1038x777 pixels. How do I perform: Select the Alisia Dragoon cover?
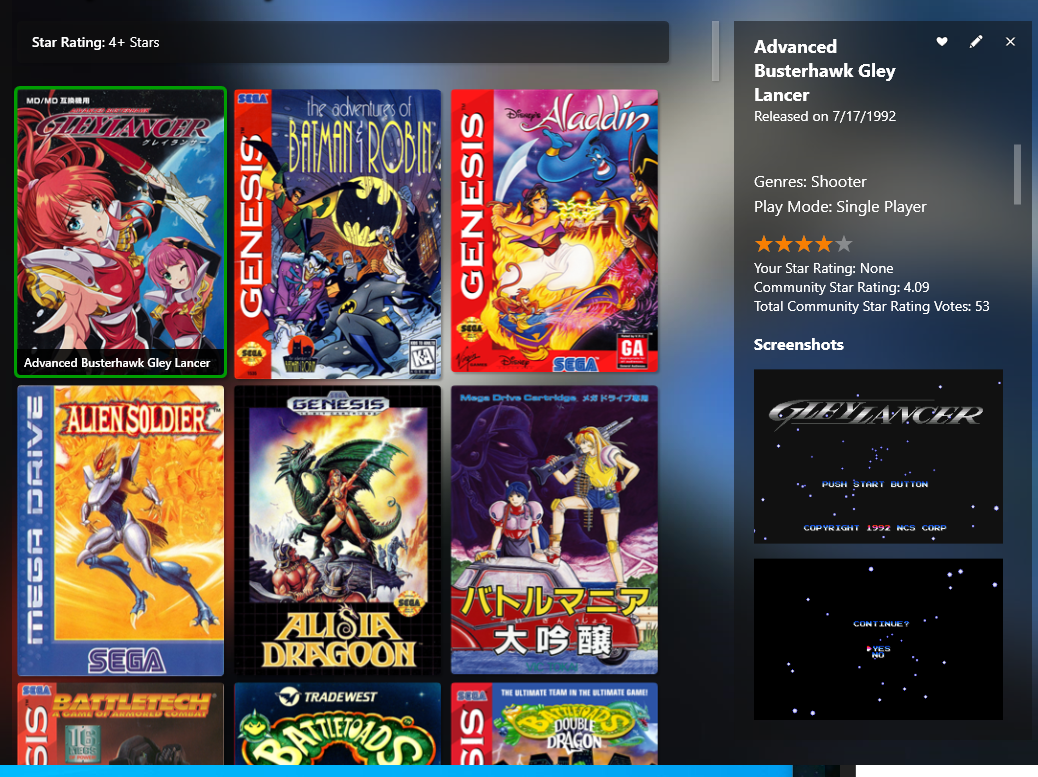coord(338,531)
